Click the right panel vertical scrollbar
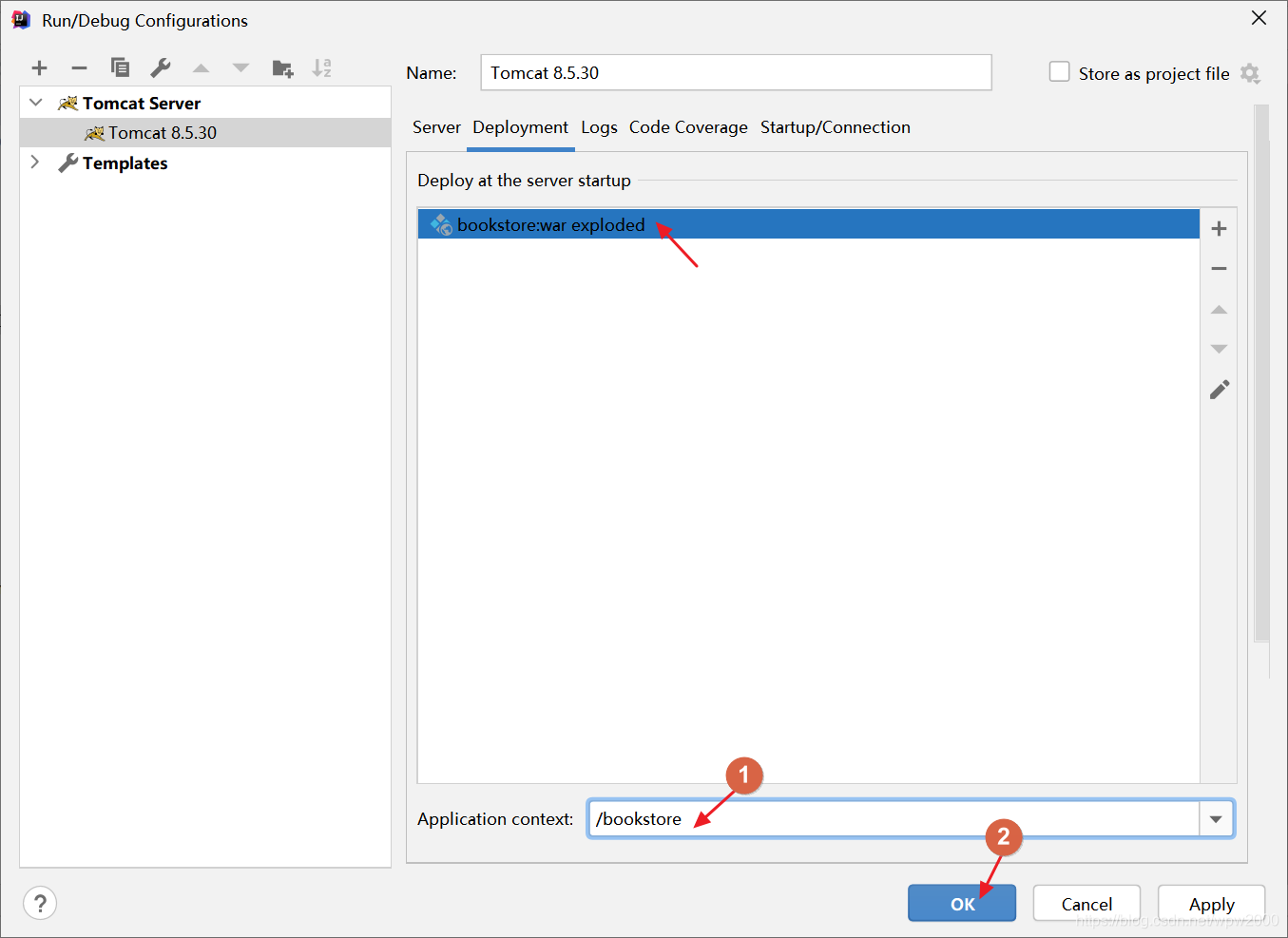This screenshot has width=1288, height=938. click(x=1261, y=373)
